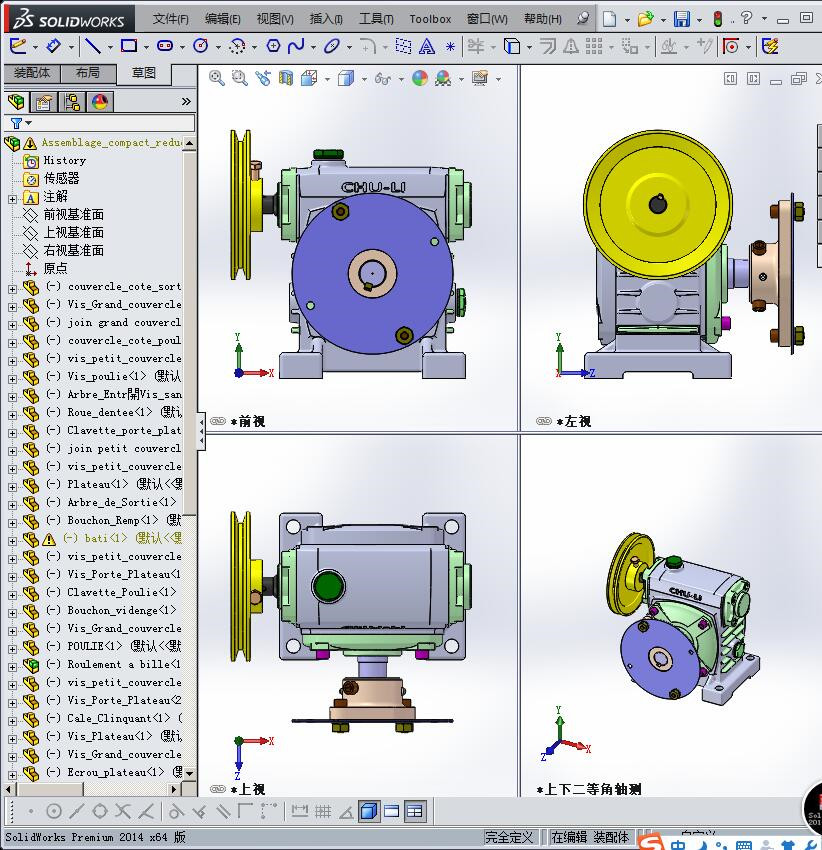Expand the bati<1> component node

[12, 541]
